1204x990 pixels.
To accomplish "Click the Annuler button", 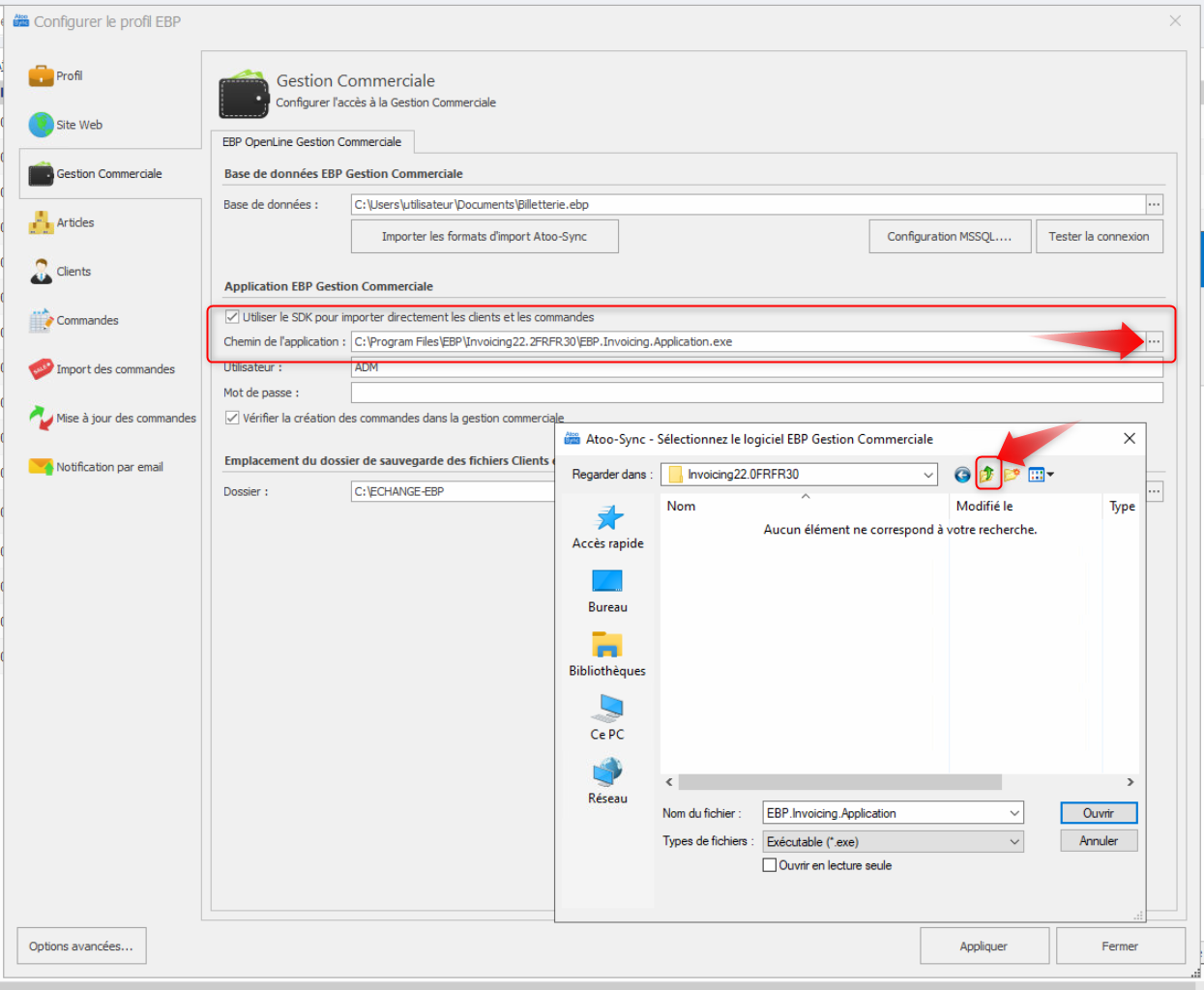I will 1099,841.
